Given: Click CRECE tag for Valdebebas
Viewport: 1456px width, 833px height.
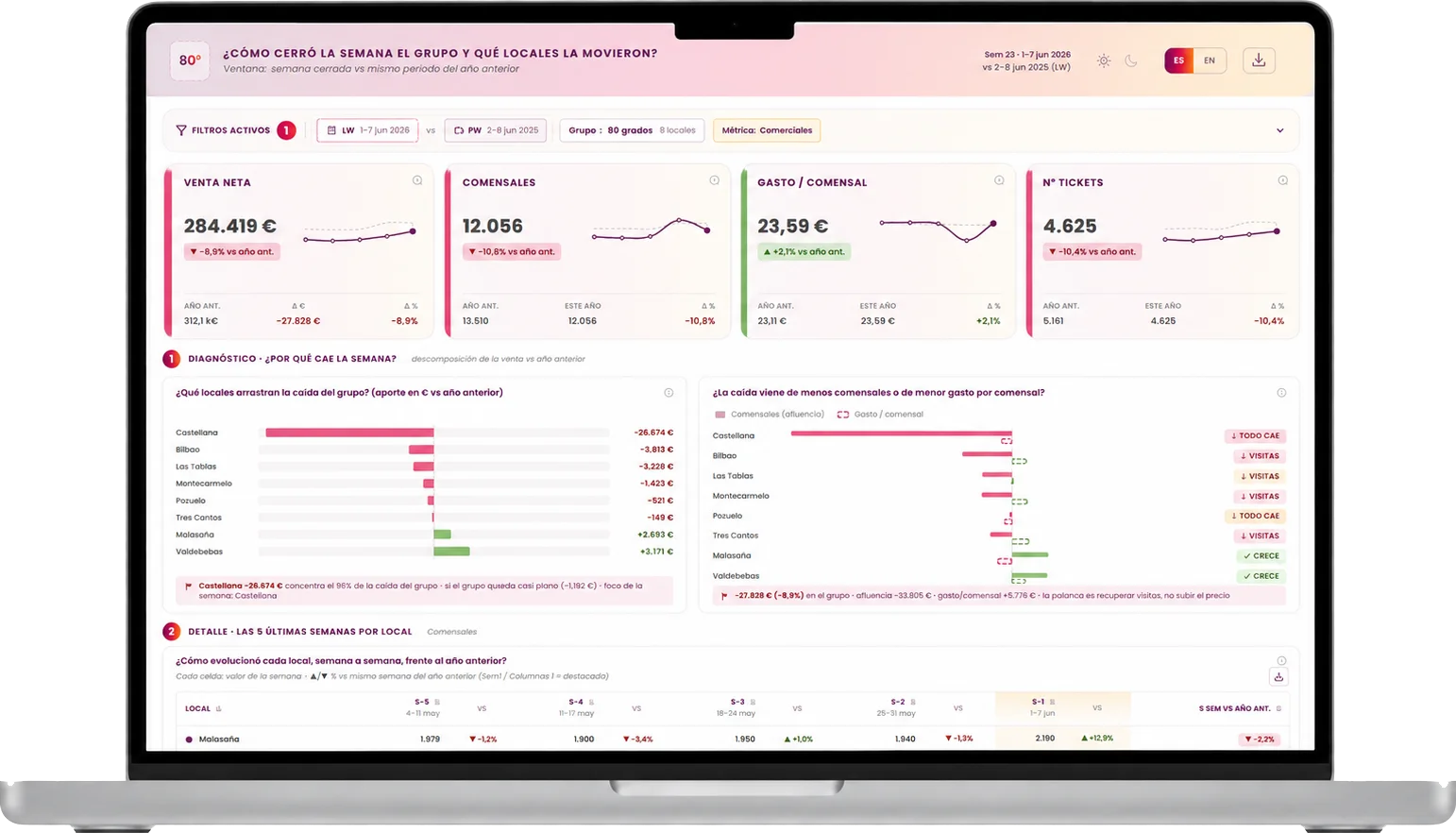Looking at the screenshot, I should 1261,576.
